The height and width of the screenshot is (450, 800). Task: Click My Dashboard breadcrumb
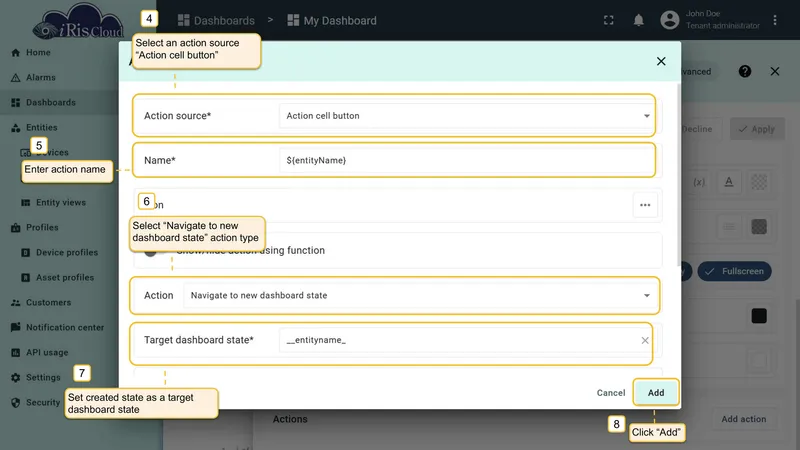[332, 20]
